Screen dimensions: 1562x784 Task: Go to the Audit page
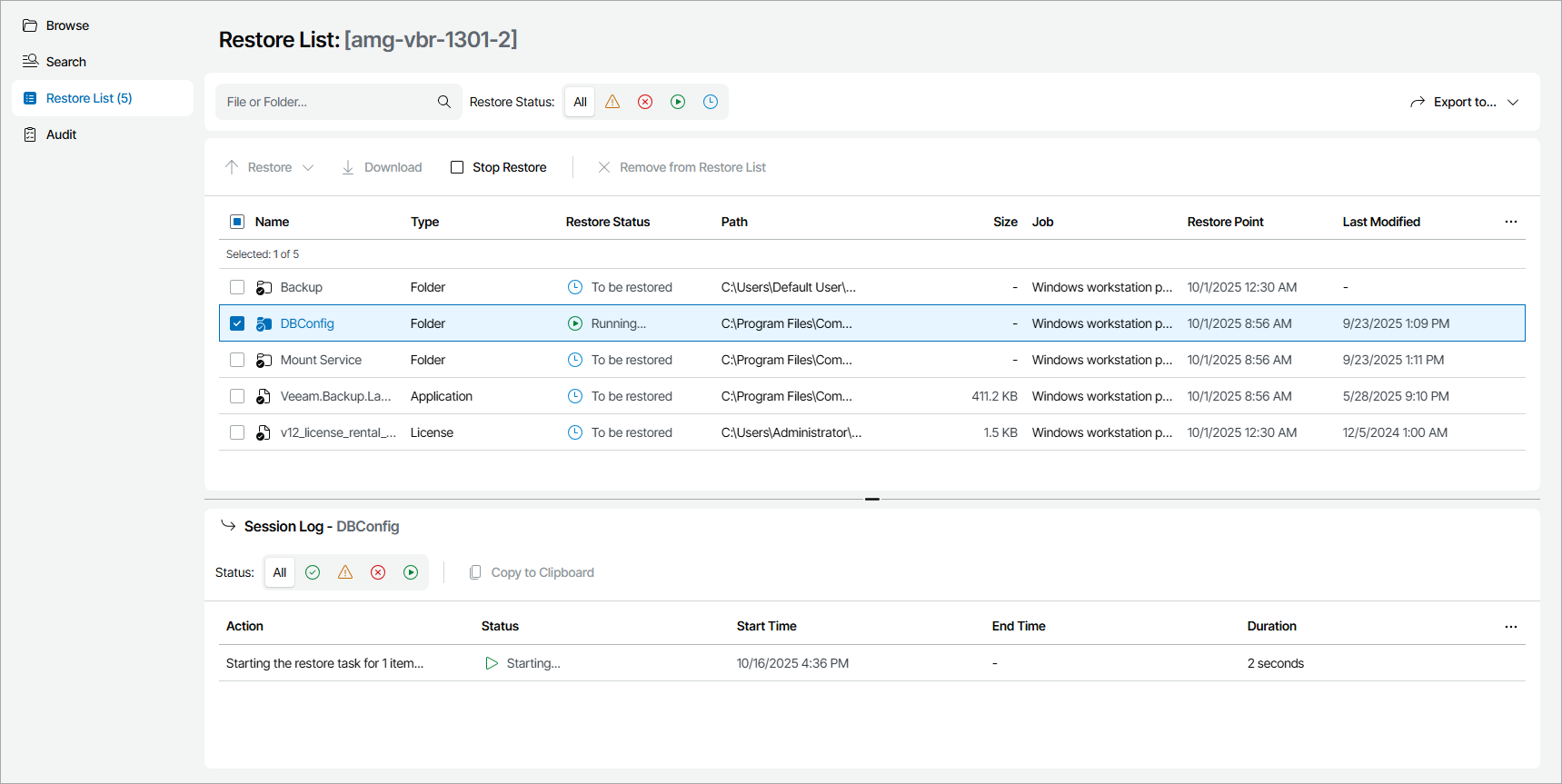[61, 134]
